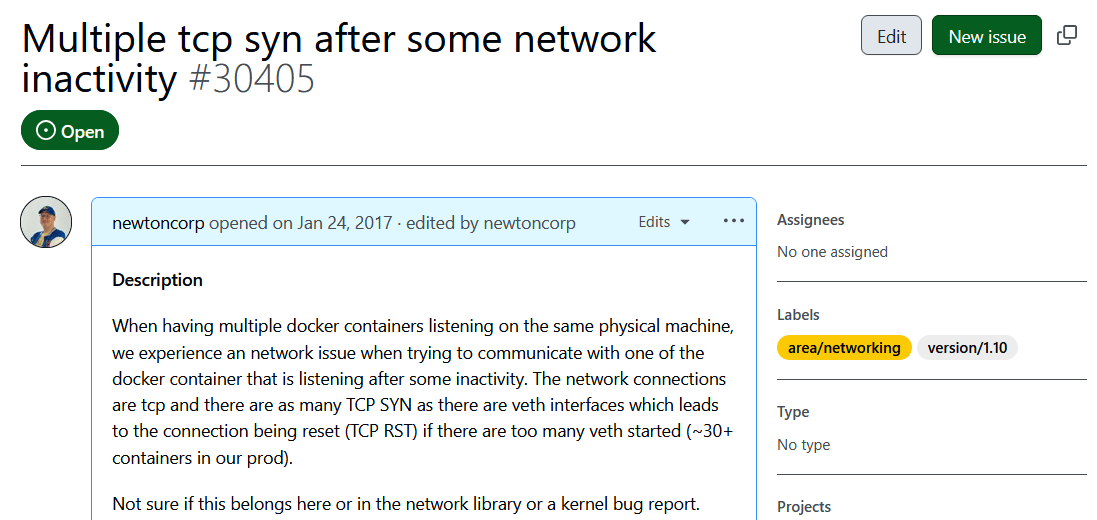This screenshot has height=520, width=1097.
Task: Click the Labels sidebar heading
Action: click(x=798, y=315)
